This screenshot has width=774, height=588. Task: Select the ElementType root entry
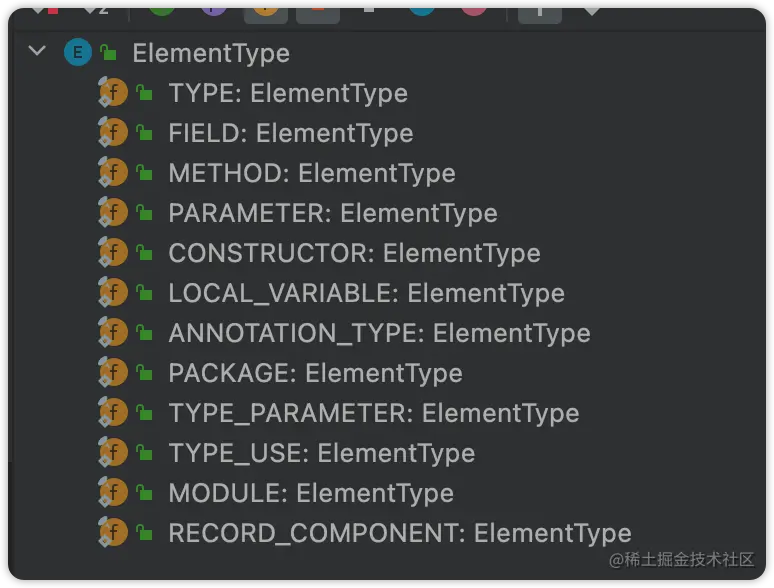click(x=210, y=53)
